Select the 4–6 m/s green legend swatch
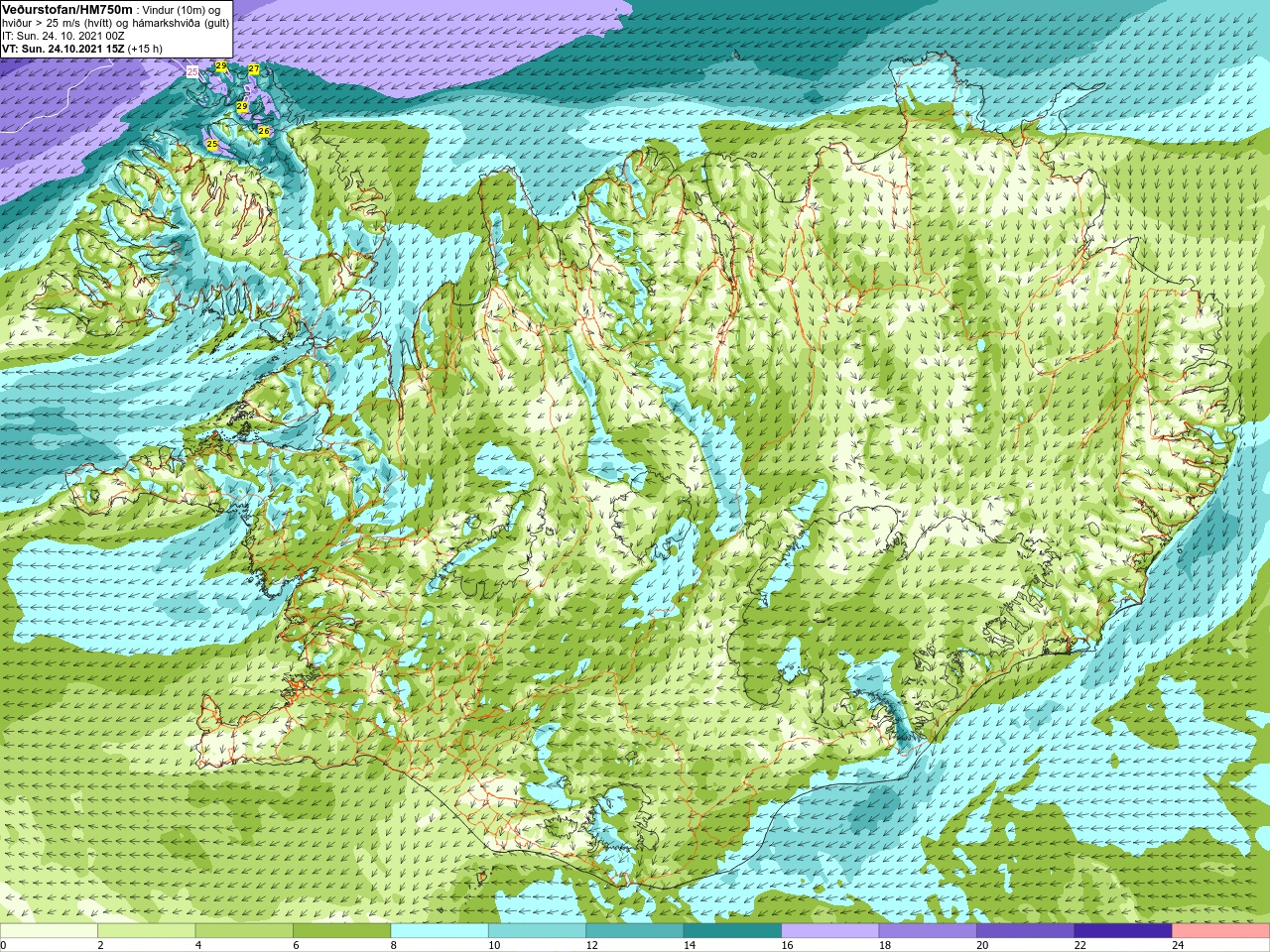 click(244, 931)
